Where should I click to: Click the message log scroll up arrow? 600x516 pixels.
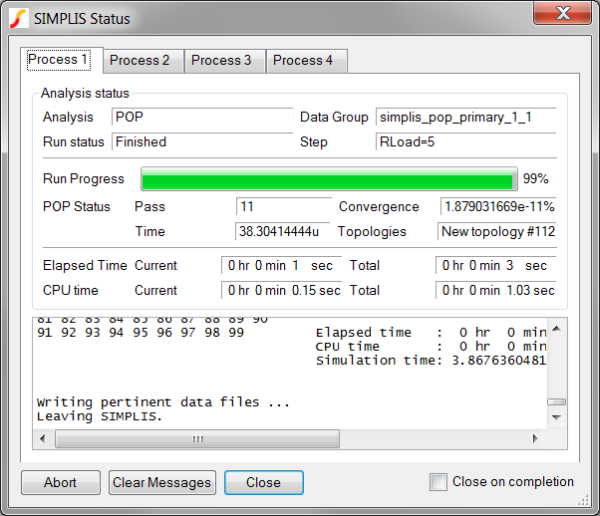[x=557, y=328]
